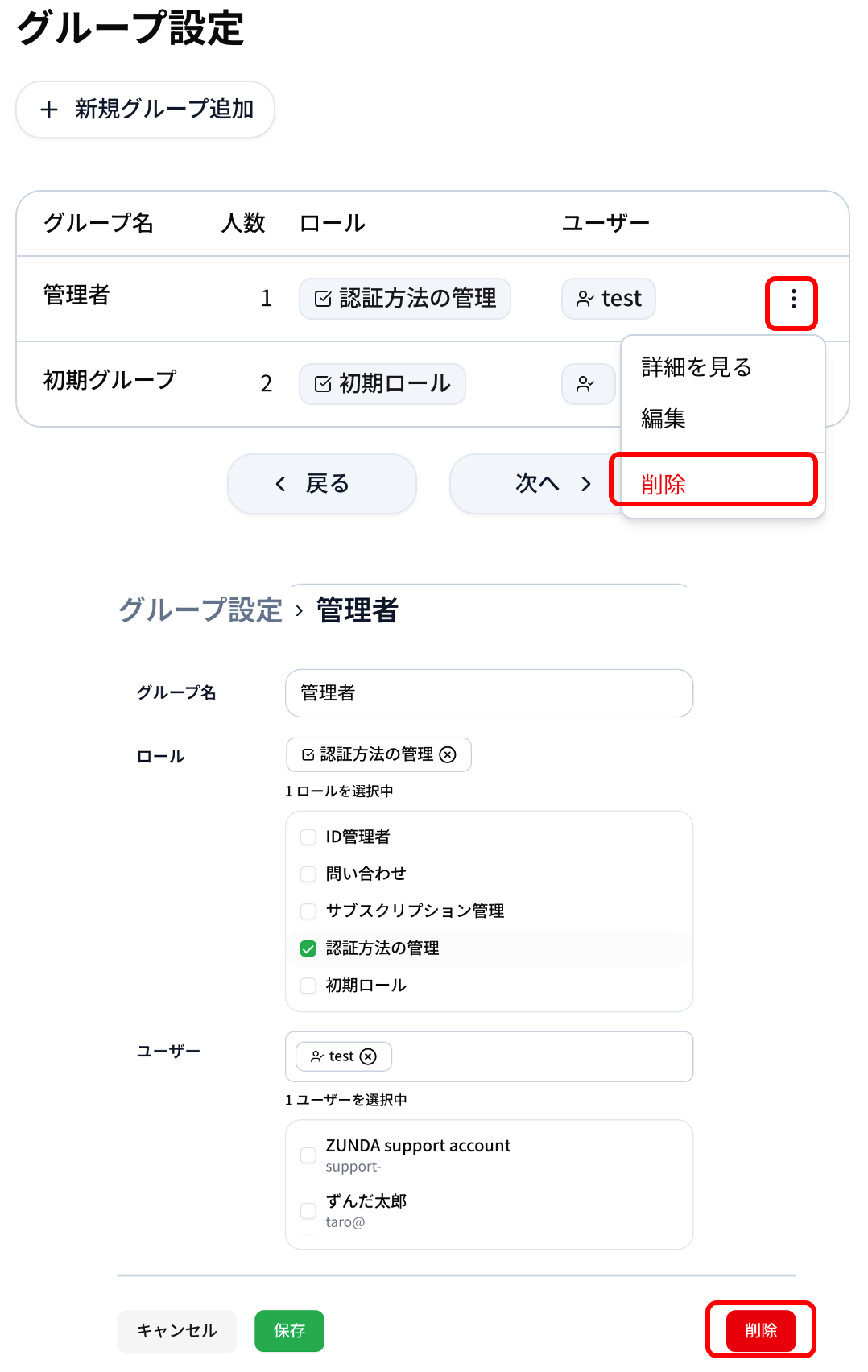The image size is (868, 1372).
Task: Add a new group with 新規グループ追加
Action: pyautogui.click(x=146, y=110)
